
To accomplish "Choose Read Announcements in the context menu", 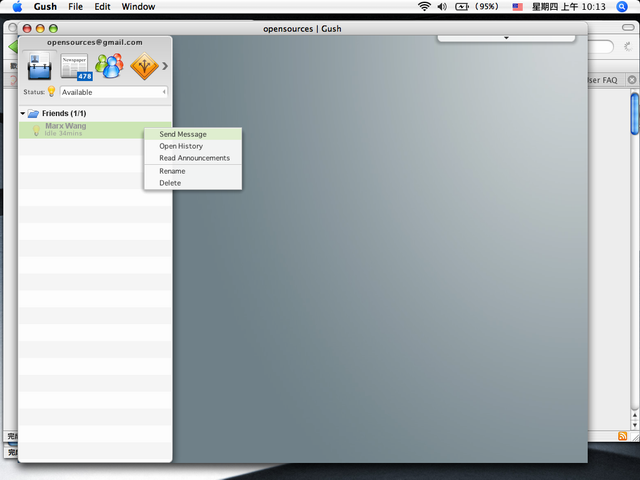I will click(x=193, y=158).
